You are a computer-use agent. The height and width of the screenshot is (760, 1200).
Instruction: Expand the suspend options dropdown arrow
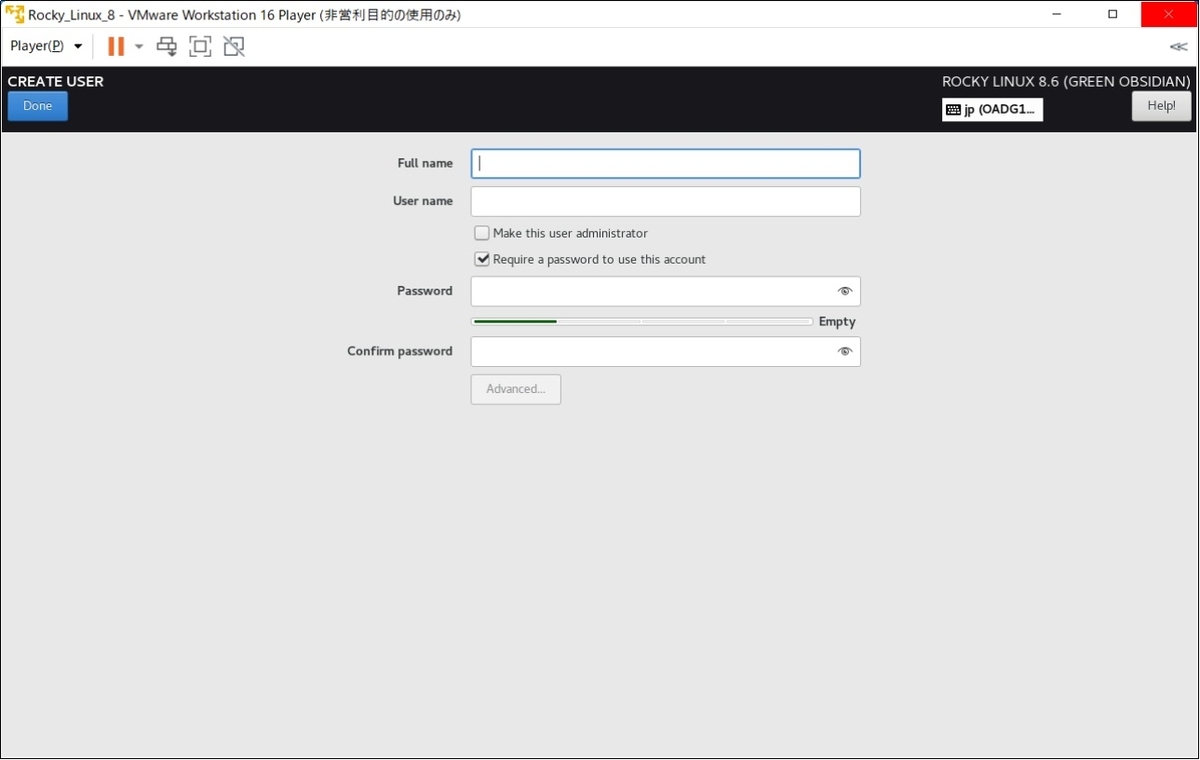[x=138, y=46]
